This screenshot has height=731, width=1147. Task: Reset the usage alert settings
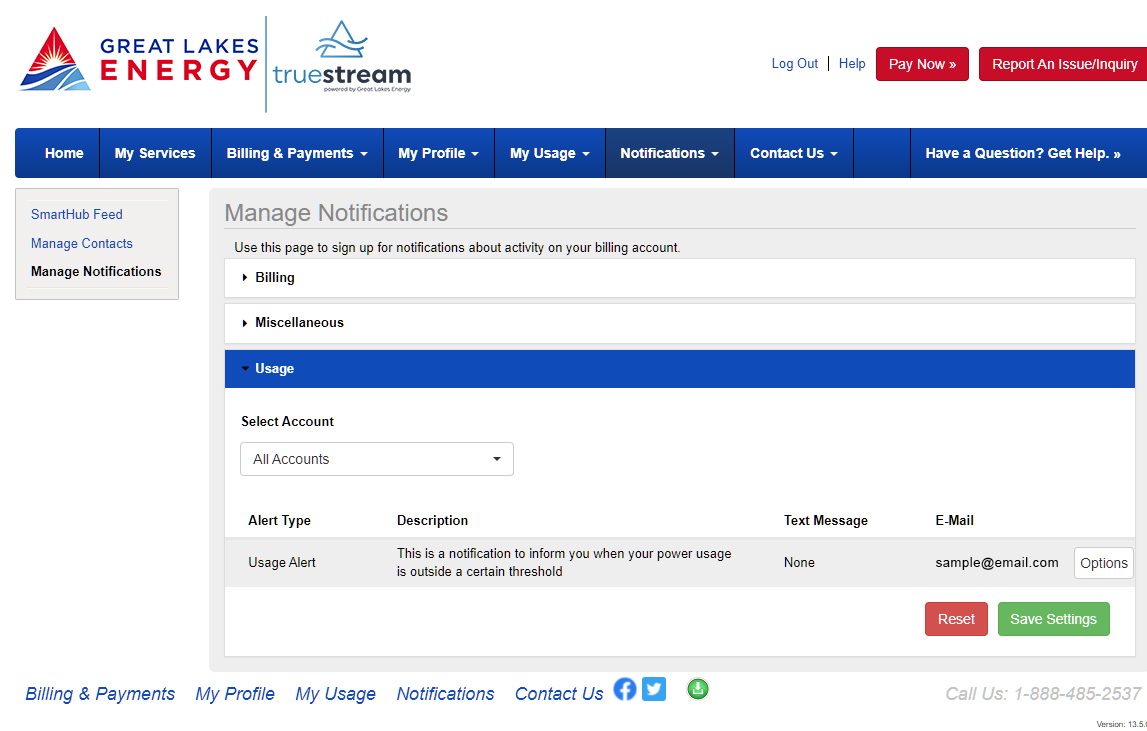click(x=956, y=618)
